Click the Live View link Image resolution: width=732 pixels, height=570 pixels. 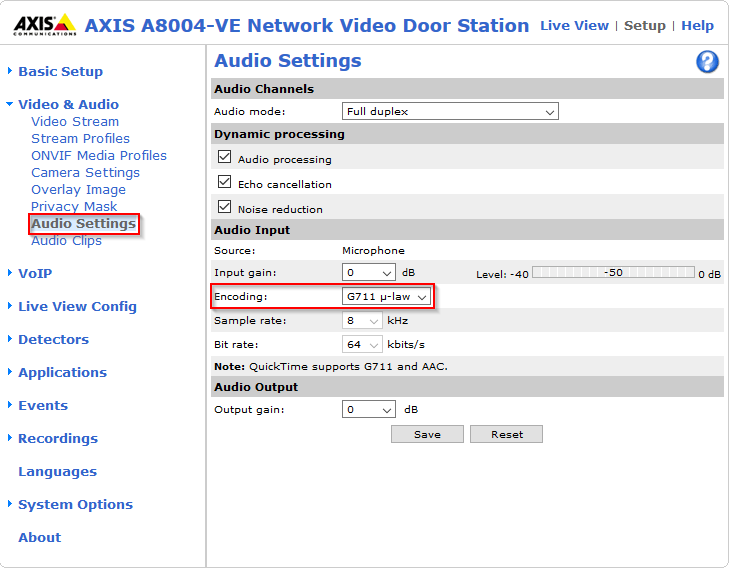[x=574, y=26]
